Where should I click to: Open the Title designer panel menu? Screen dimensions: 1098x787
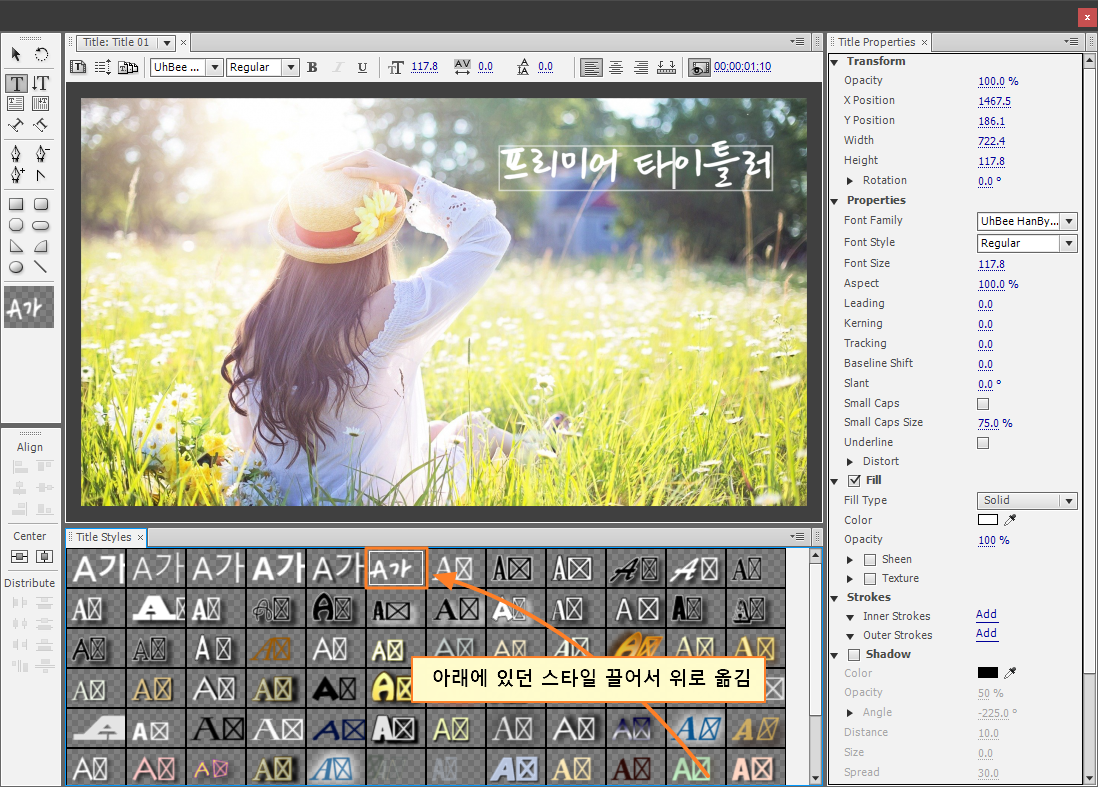tap(798, 42)
